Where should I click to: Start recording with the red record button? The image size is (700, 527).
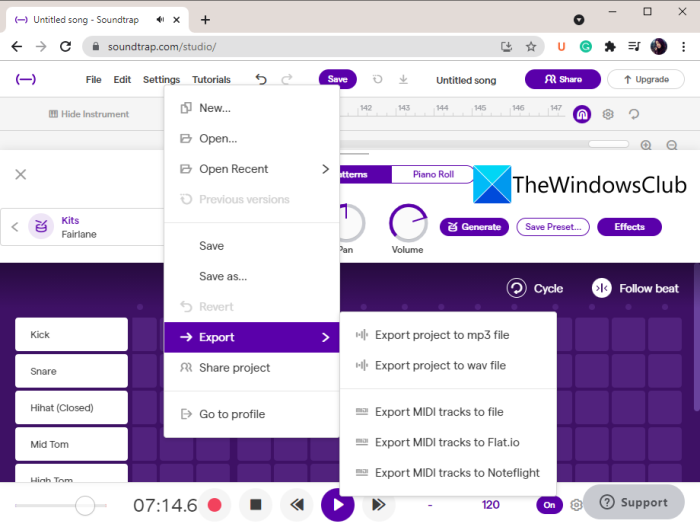tap(215, 505)
